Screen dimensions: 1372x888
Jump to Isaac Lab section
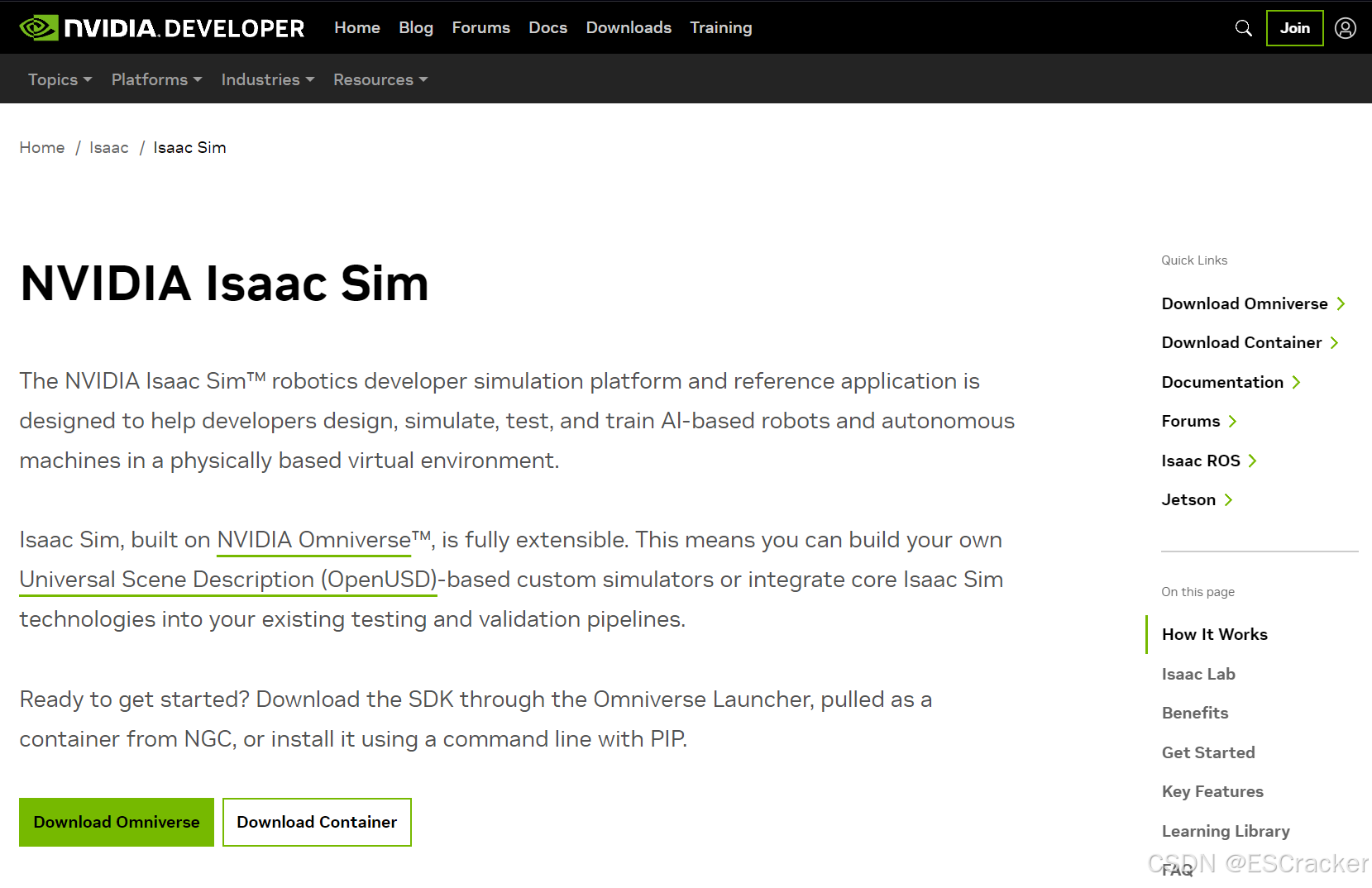click(x=1198, y=674)
